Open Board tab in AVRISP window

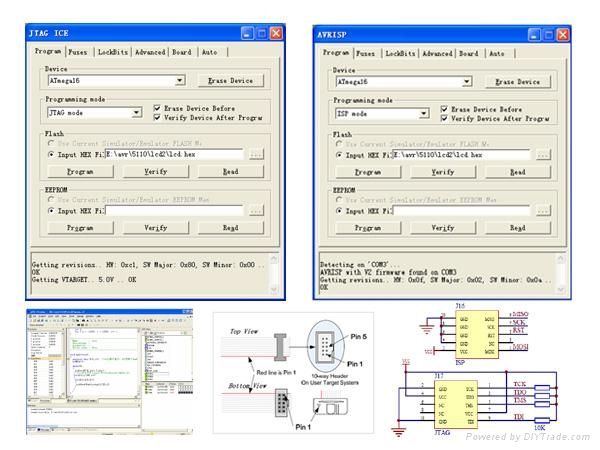(469, 54)
